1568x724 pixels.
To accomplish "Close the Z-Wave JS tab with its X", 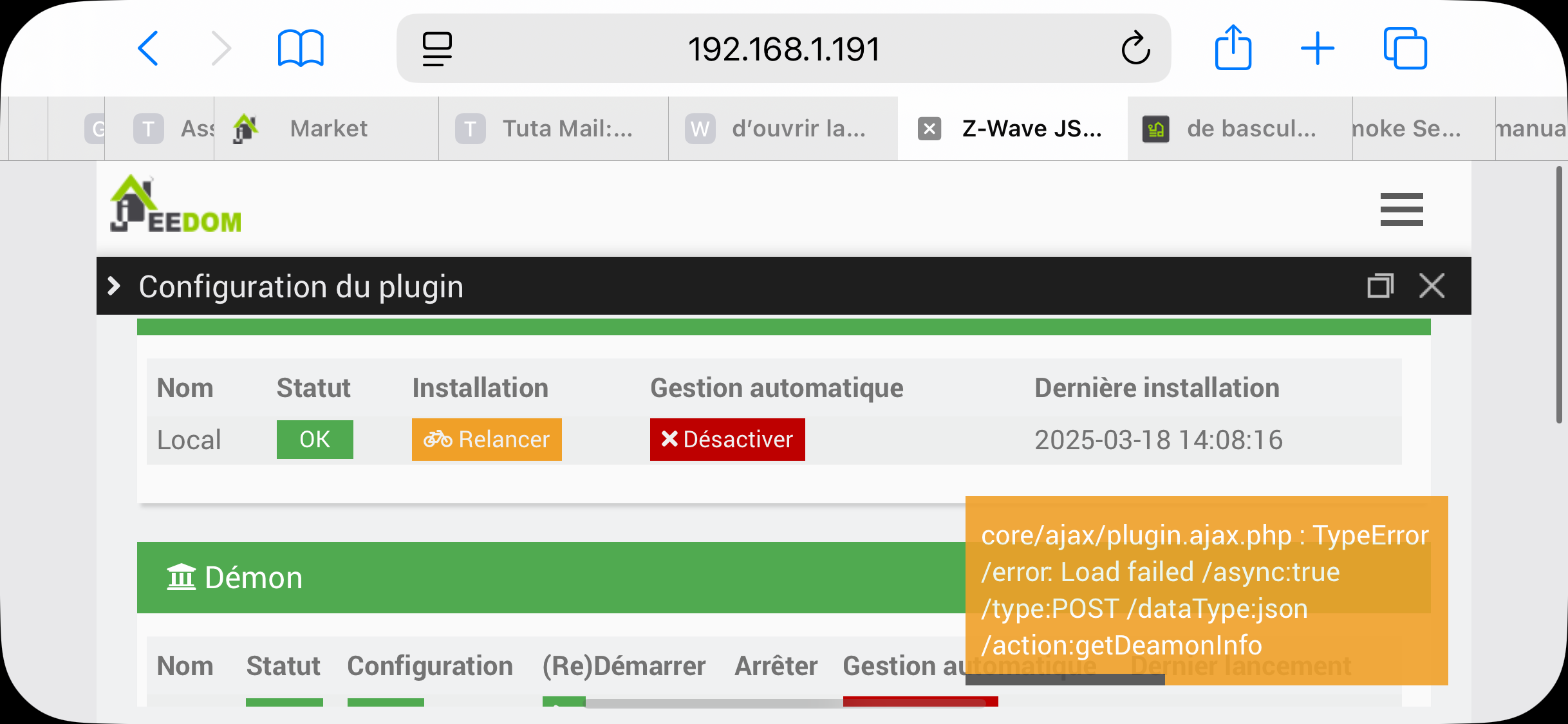I will (929, 129).
